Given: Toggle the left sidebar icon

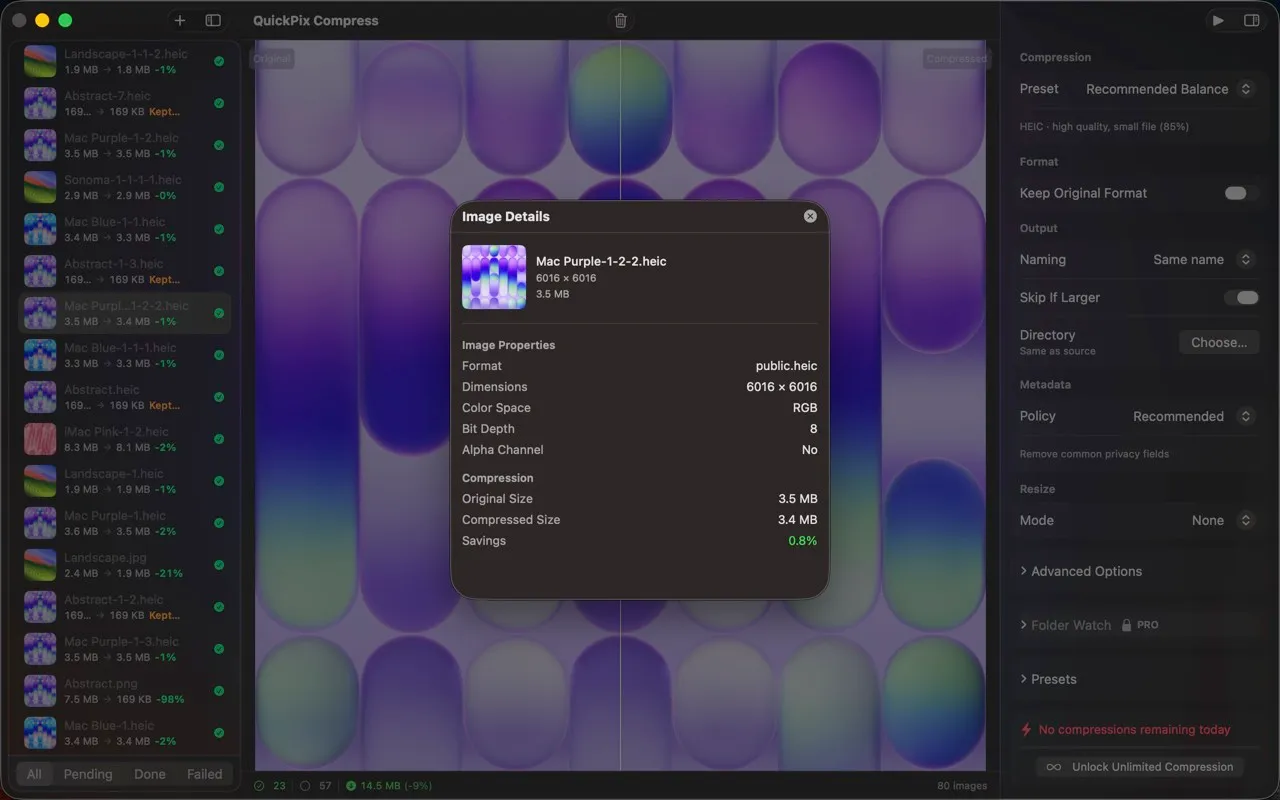Looking at the screenshot, I should tap(213, 20).
